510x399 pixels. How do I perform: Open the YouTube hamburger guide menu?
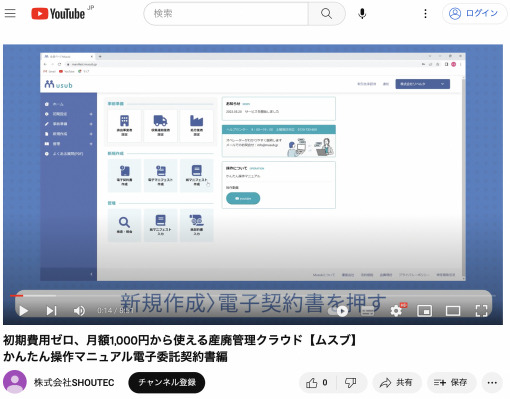pos(10,13)
